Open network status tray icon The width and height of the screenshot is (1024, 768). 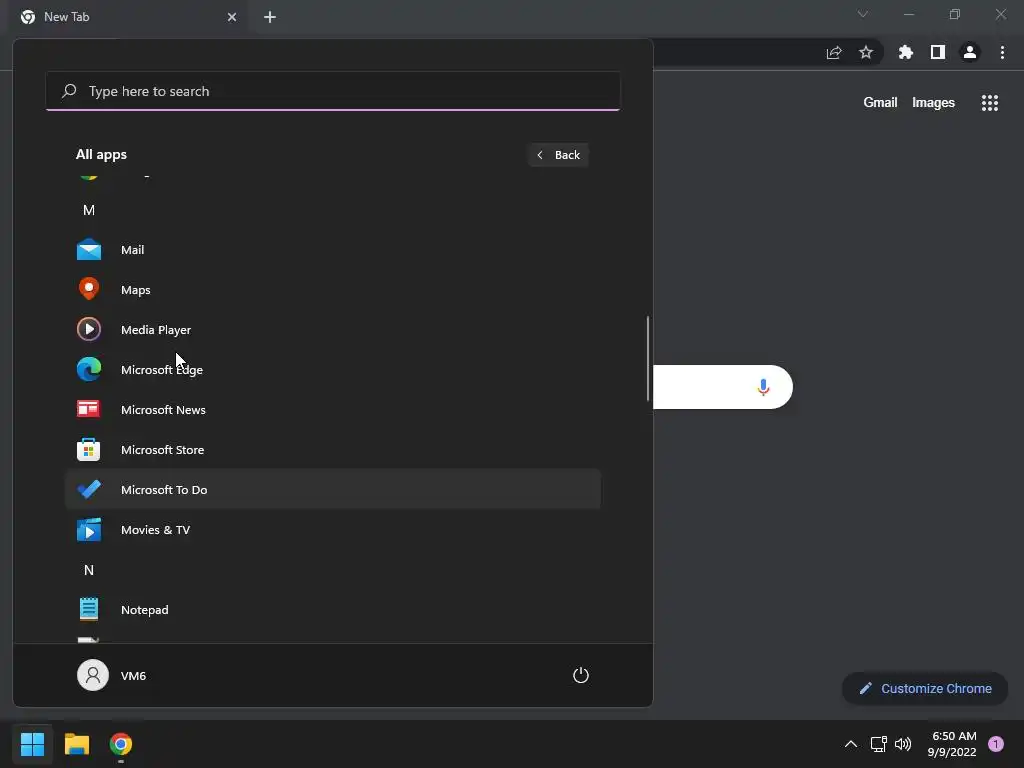tap(878, 744)
